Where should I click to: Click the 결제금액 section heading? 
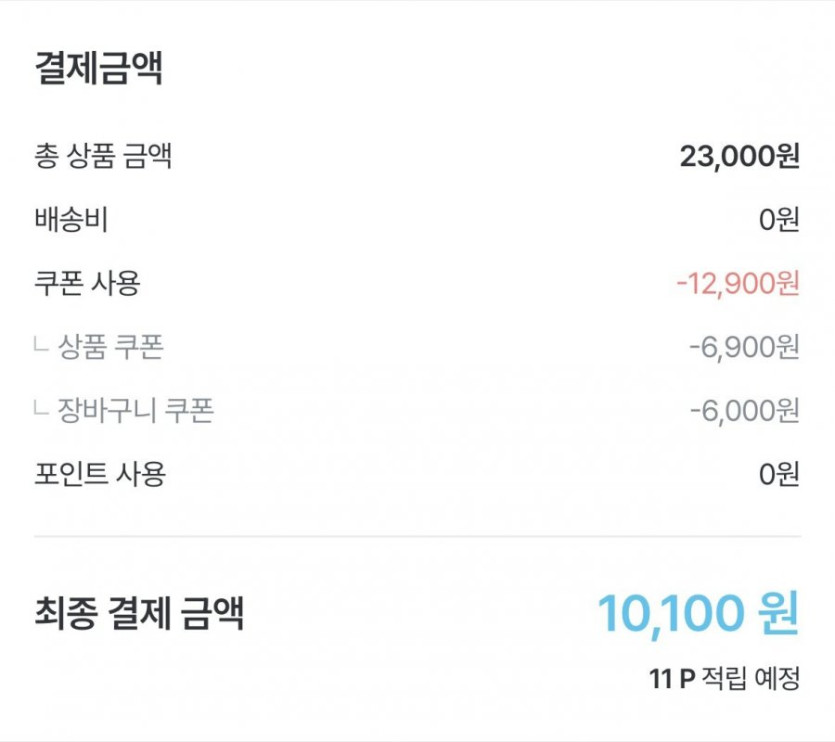(x=99, y=69)
